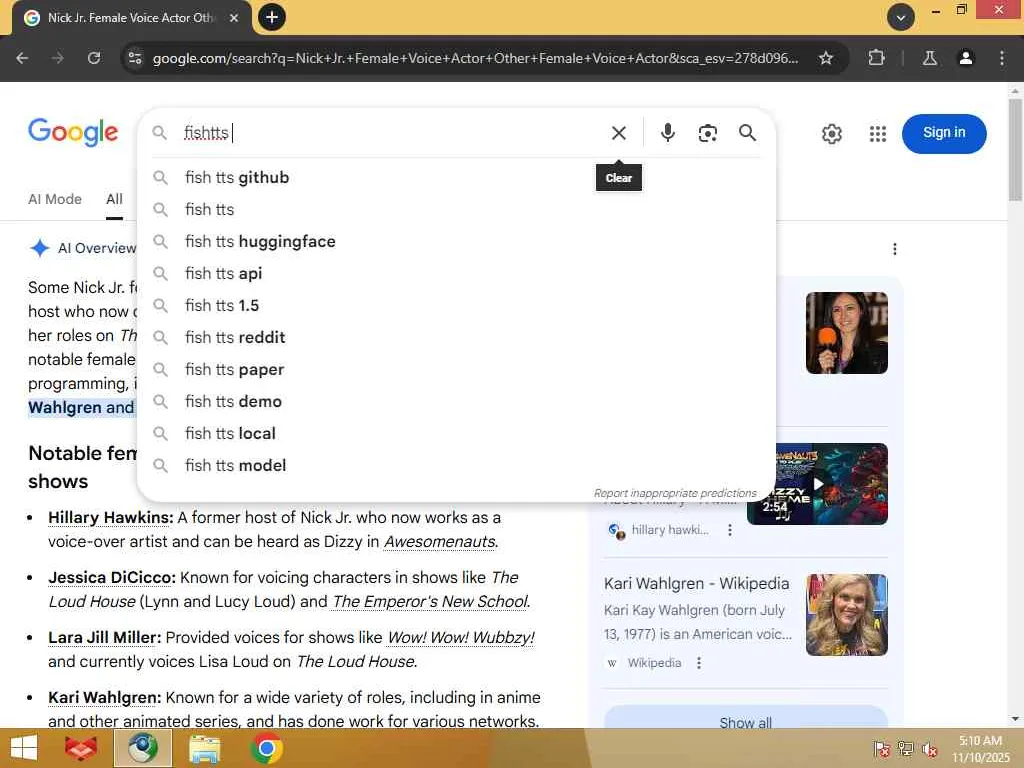1024x768 pixels.
Task: Start voice search with the microphone icon
Action: coord(667,133)
